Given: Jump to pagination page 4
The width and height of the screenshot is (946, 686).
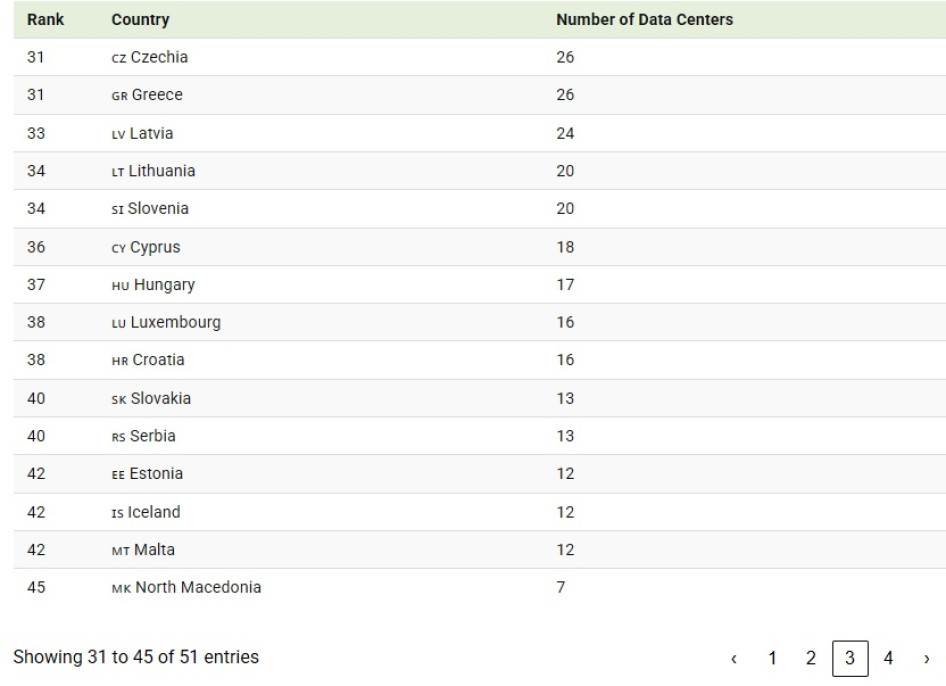Looking at the screenshot, I should (x=889, y=658).
